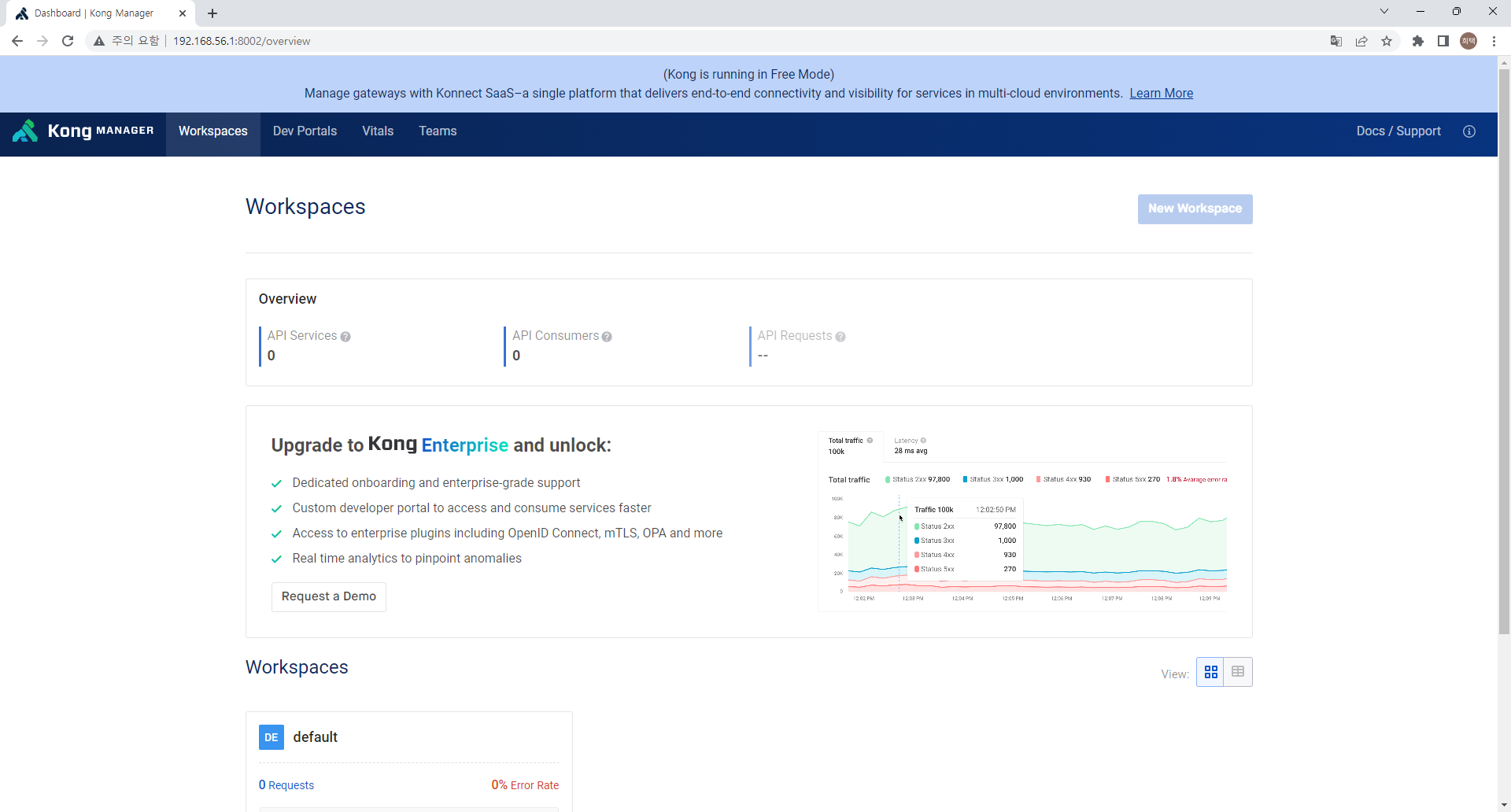Open the Vitals nav item

pyautogui.click(x=378, y=131)
